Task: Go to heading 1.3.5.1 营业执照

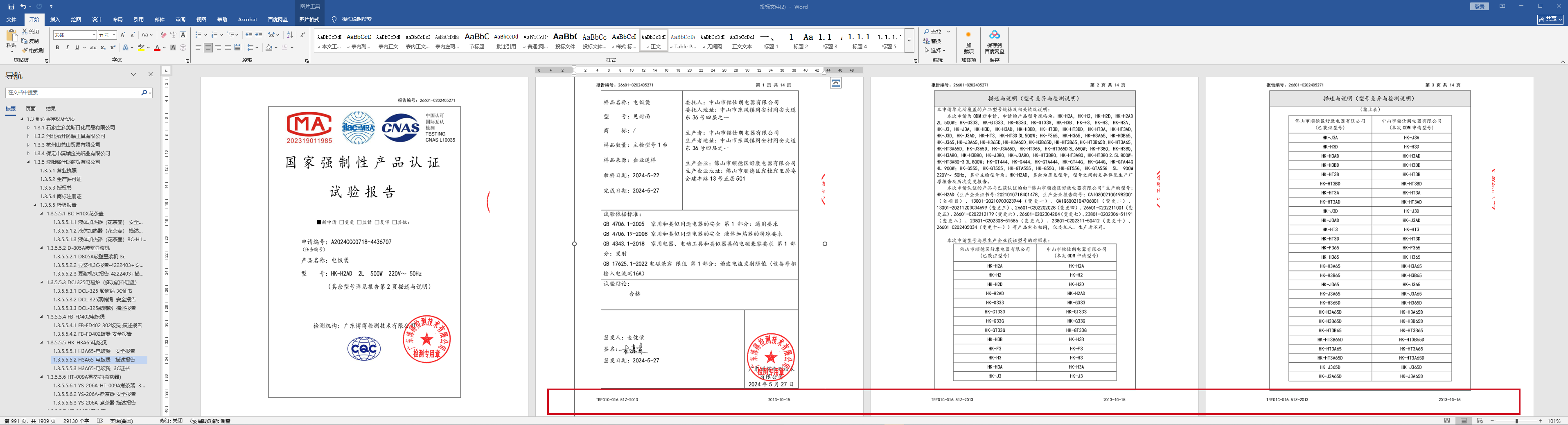Action: (x=59, y=170)
